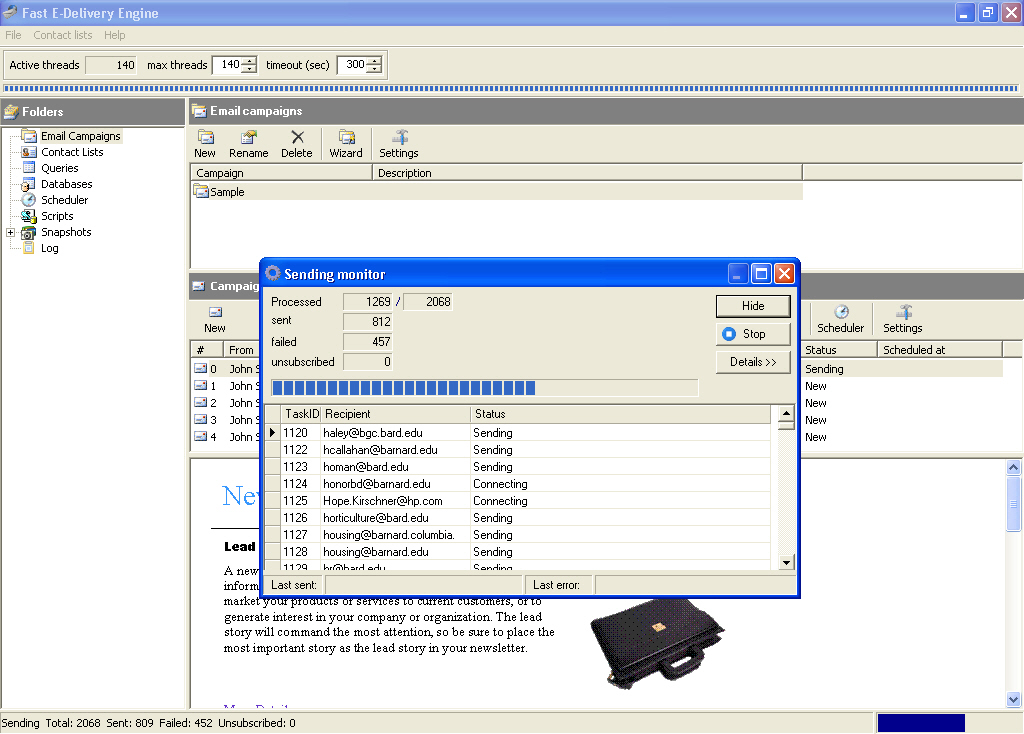
Task: Click the Sending monitor gear title icon
Action: 273,273
